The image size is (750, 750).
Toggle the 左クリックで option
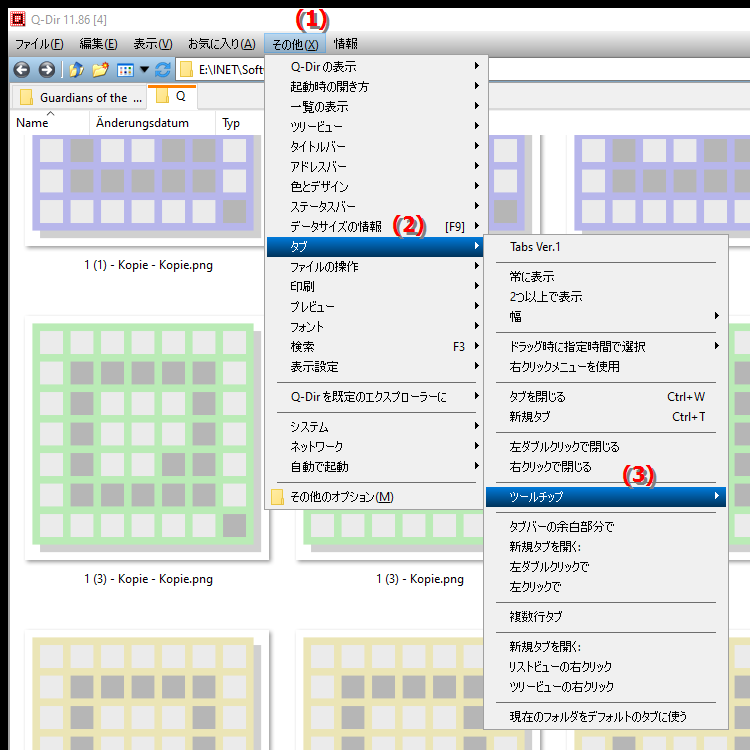[606, 587]
